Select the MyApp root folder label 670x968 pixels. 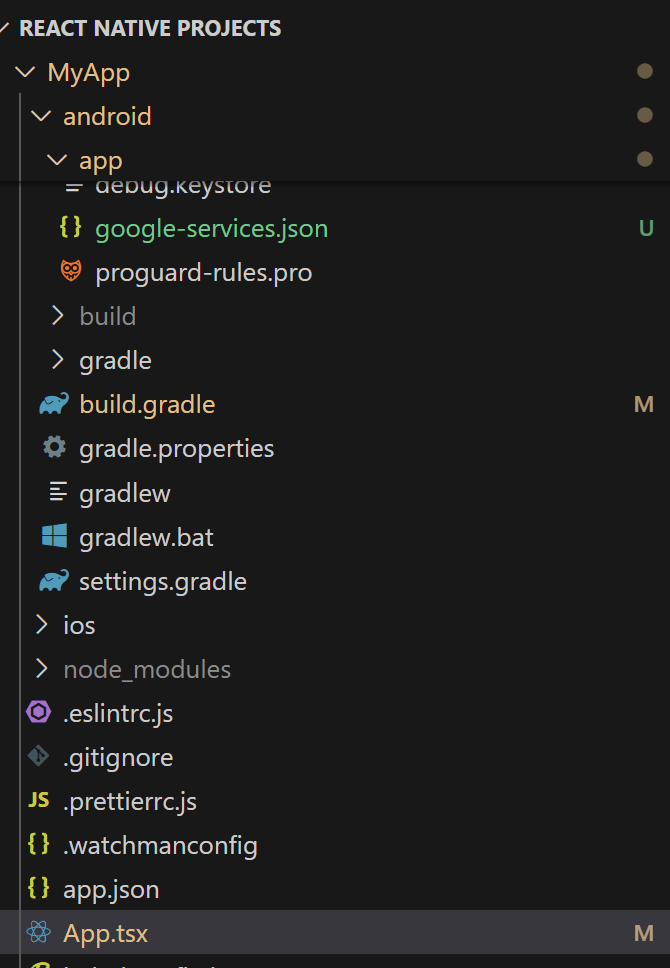[89, 73]
